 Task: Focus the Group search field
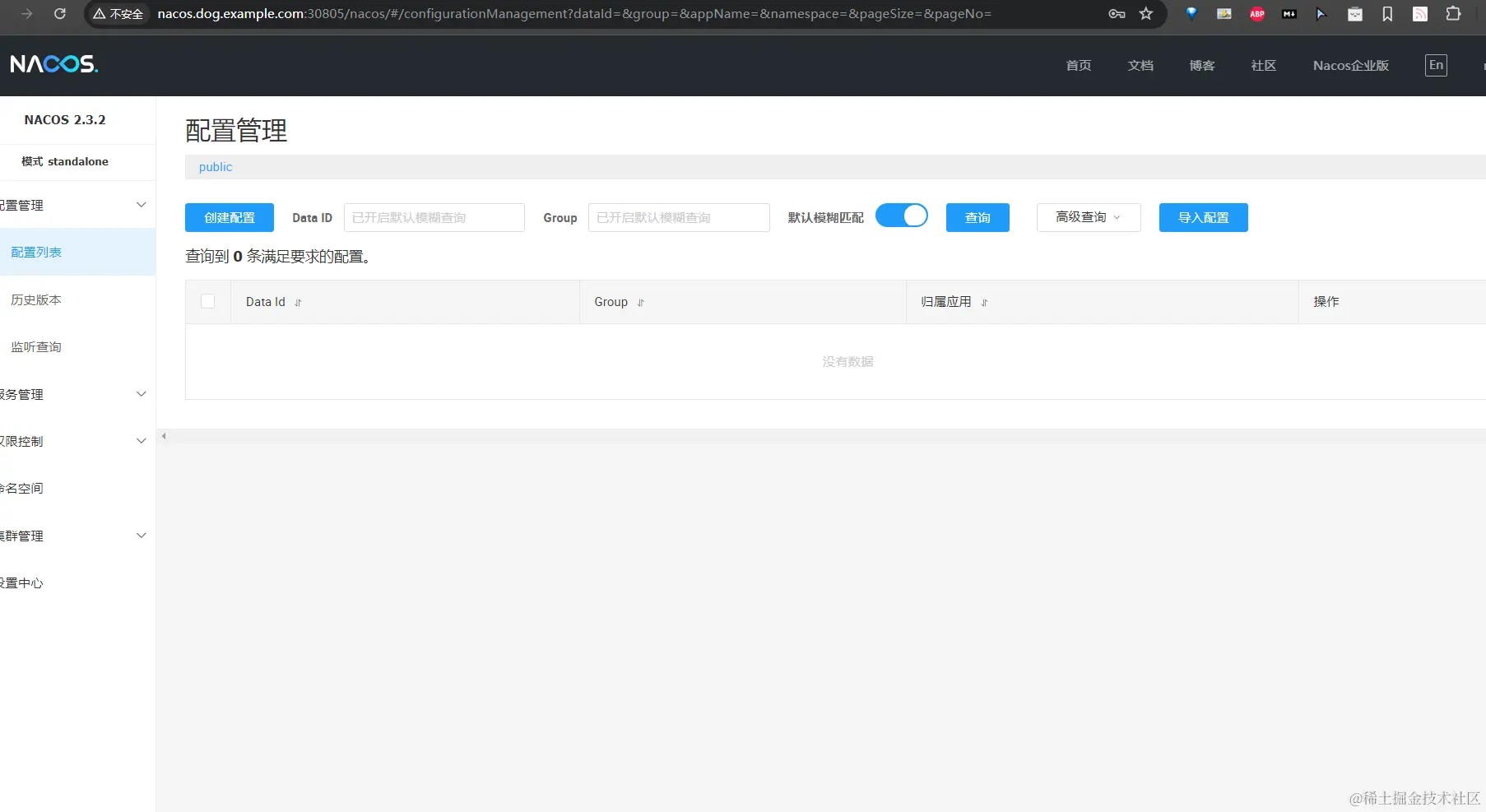(679, 217)
